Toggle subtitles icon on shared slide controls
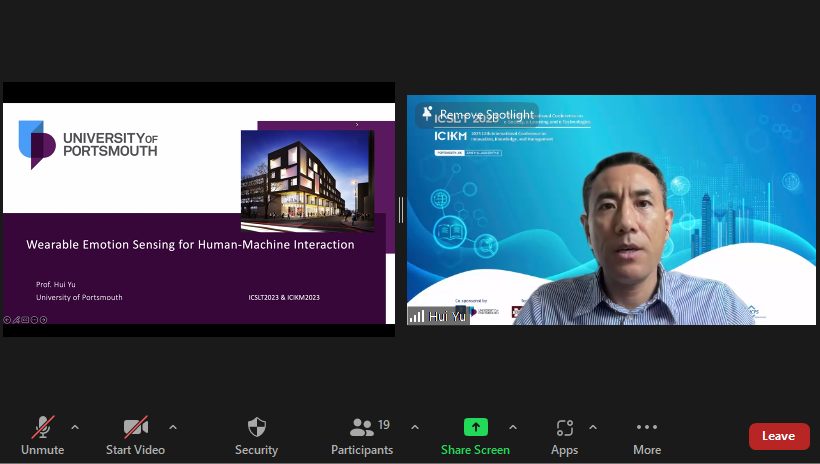 click(x=25, y=320)
